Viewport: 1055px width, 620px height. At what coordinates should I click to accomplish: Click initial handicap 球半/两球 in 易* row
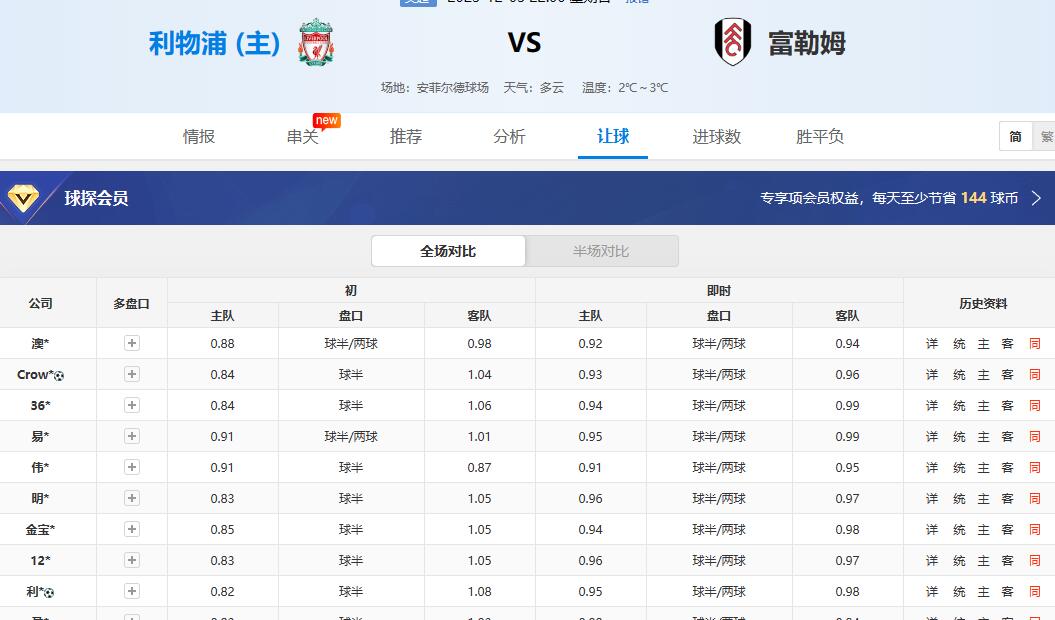pos(351,437)
